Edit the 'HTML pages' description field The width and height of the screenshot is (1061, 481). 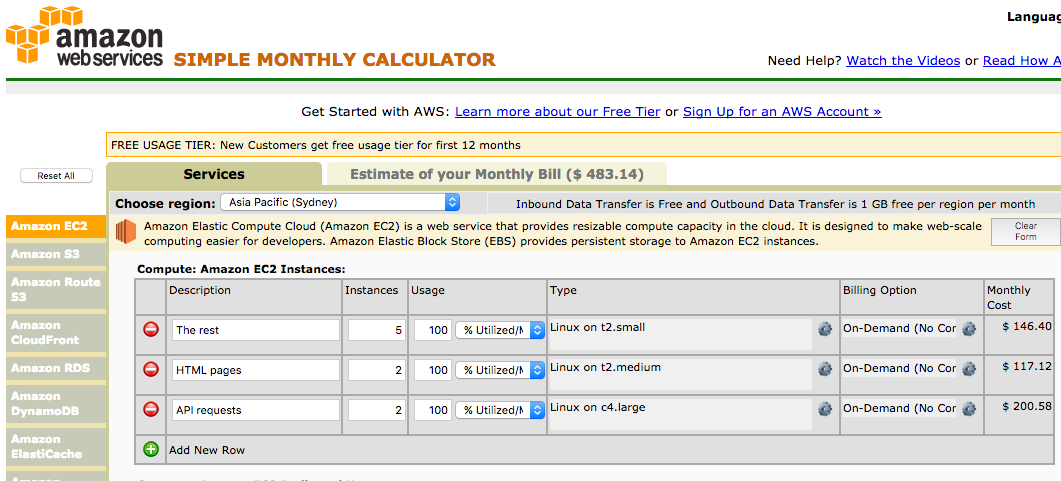256,370
